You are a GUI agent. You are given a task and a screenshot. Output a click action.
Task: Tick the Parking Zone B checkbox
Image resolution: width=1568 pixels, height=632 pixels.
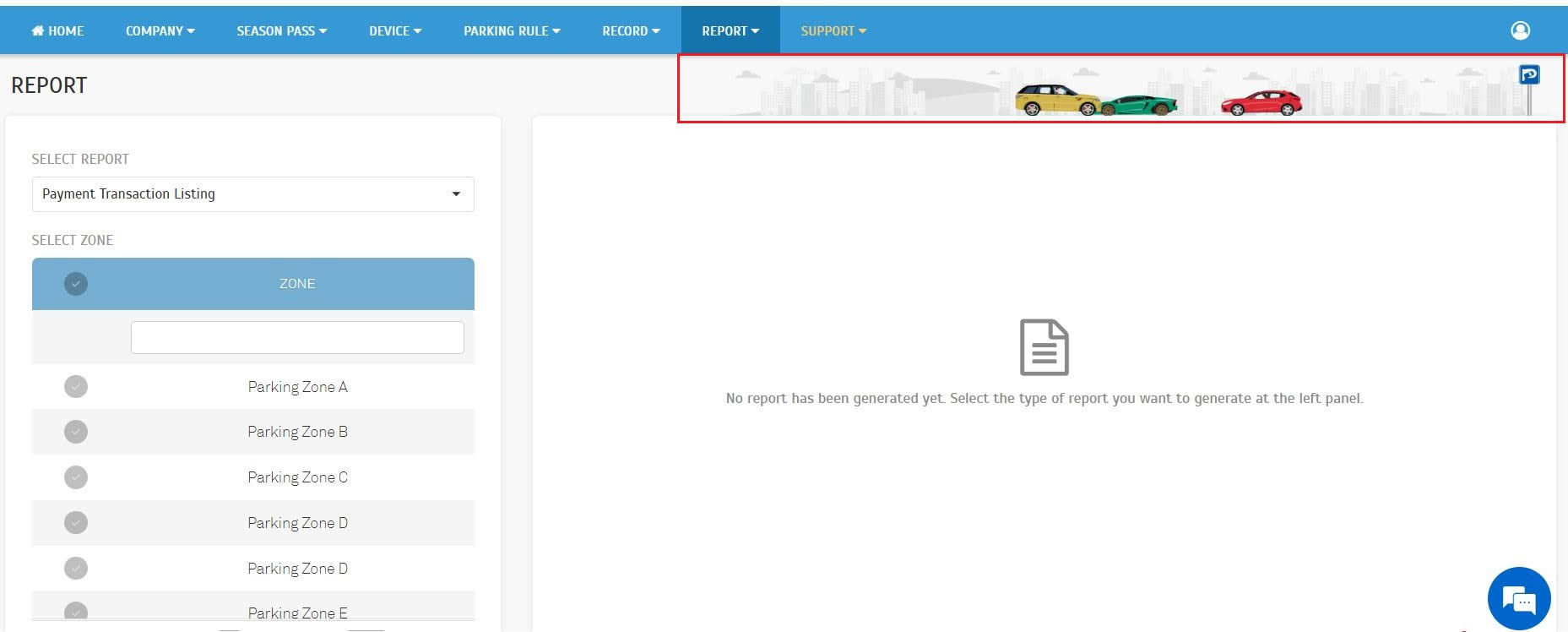point(76,432)
